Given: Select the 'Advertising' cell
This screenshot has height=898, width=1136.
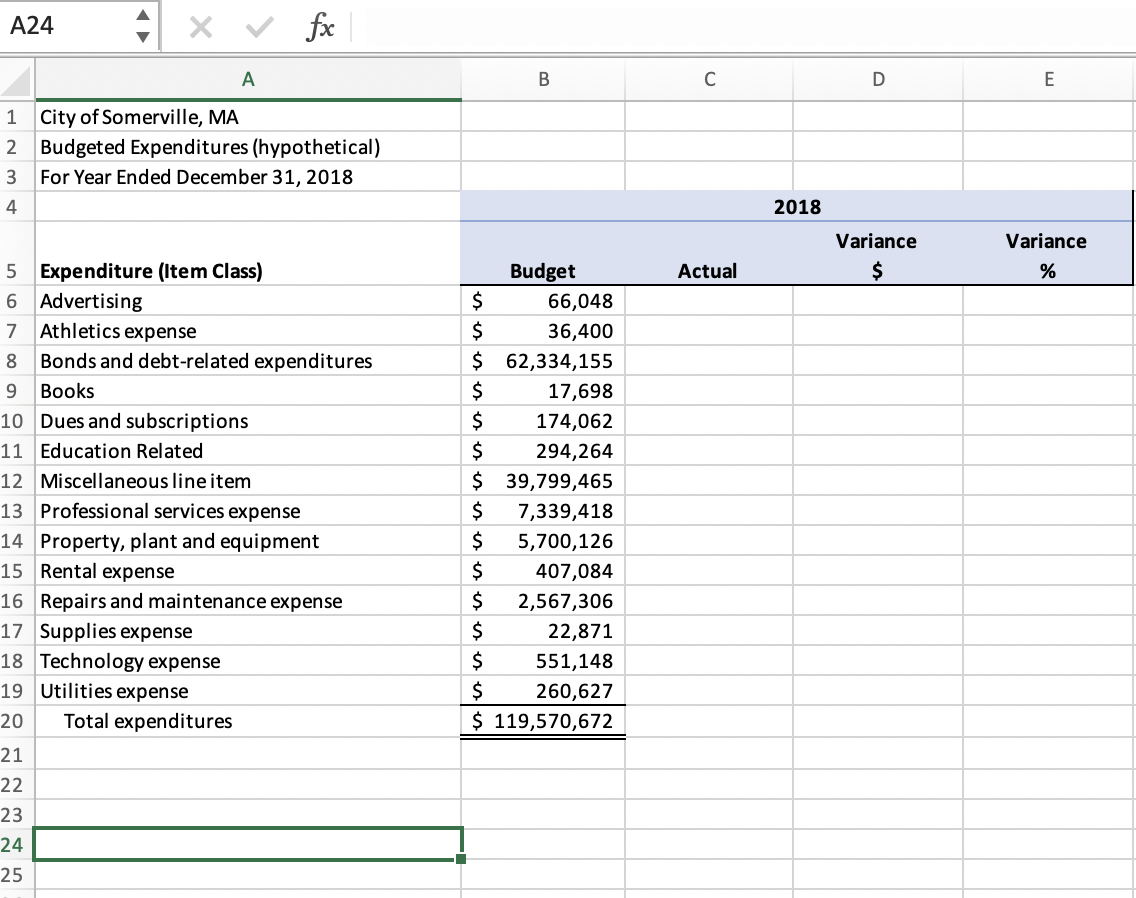Looking at the screenshot, I should tap(248, 301).
